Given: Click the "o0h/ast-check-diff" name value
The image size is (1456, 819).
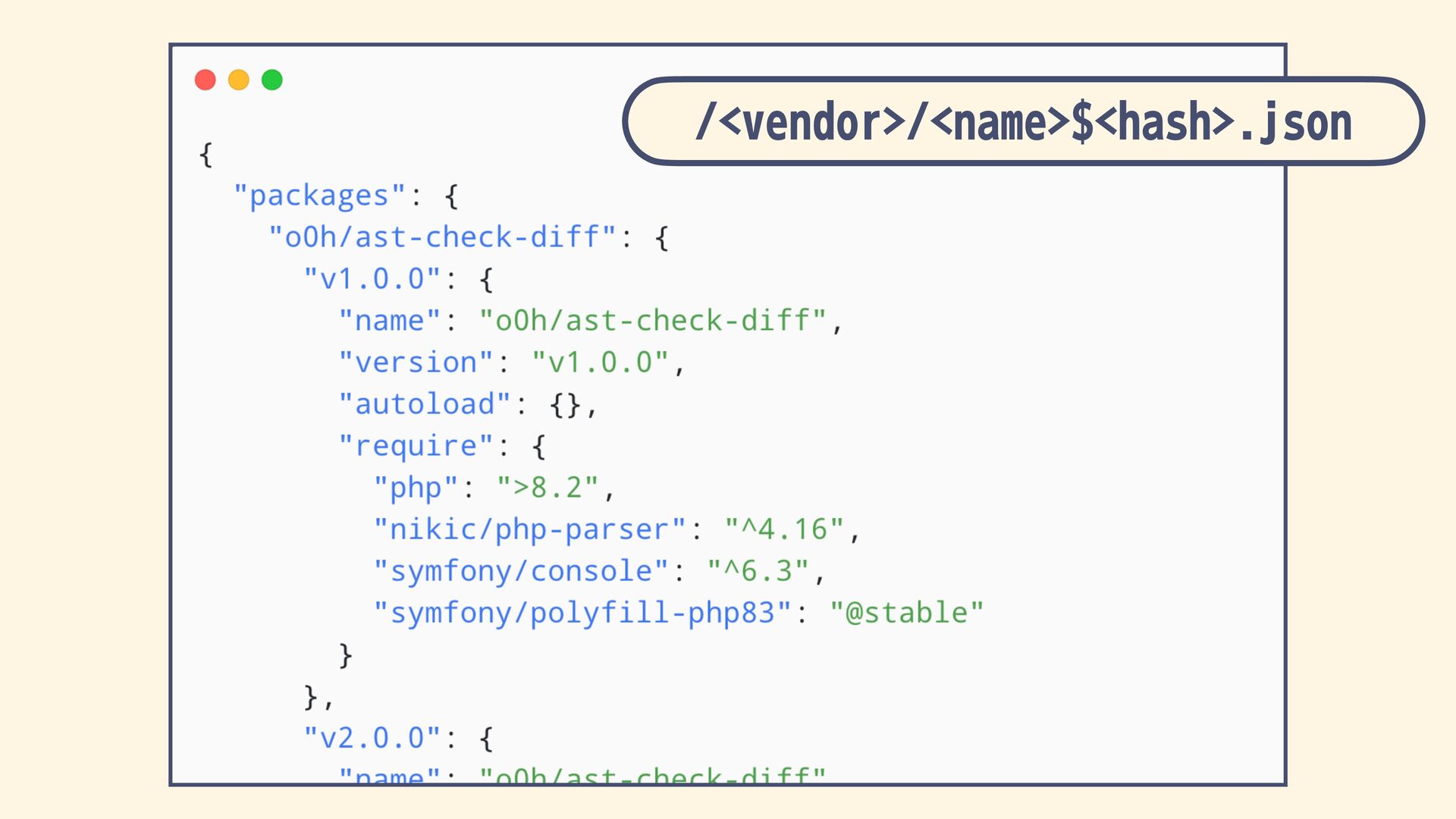Looking at the screenshot, I should [x=653, y=320].
